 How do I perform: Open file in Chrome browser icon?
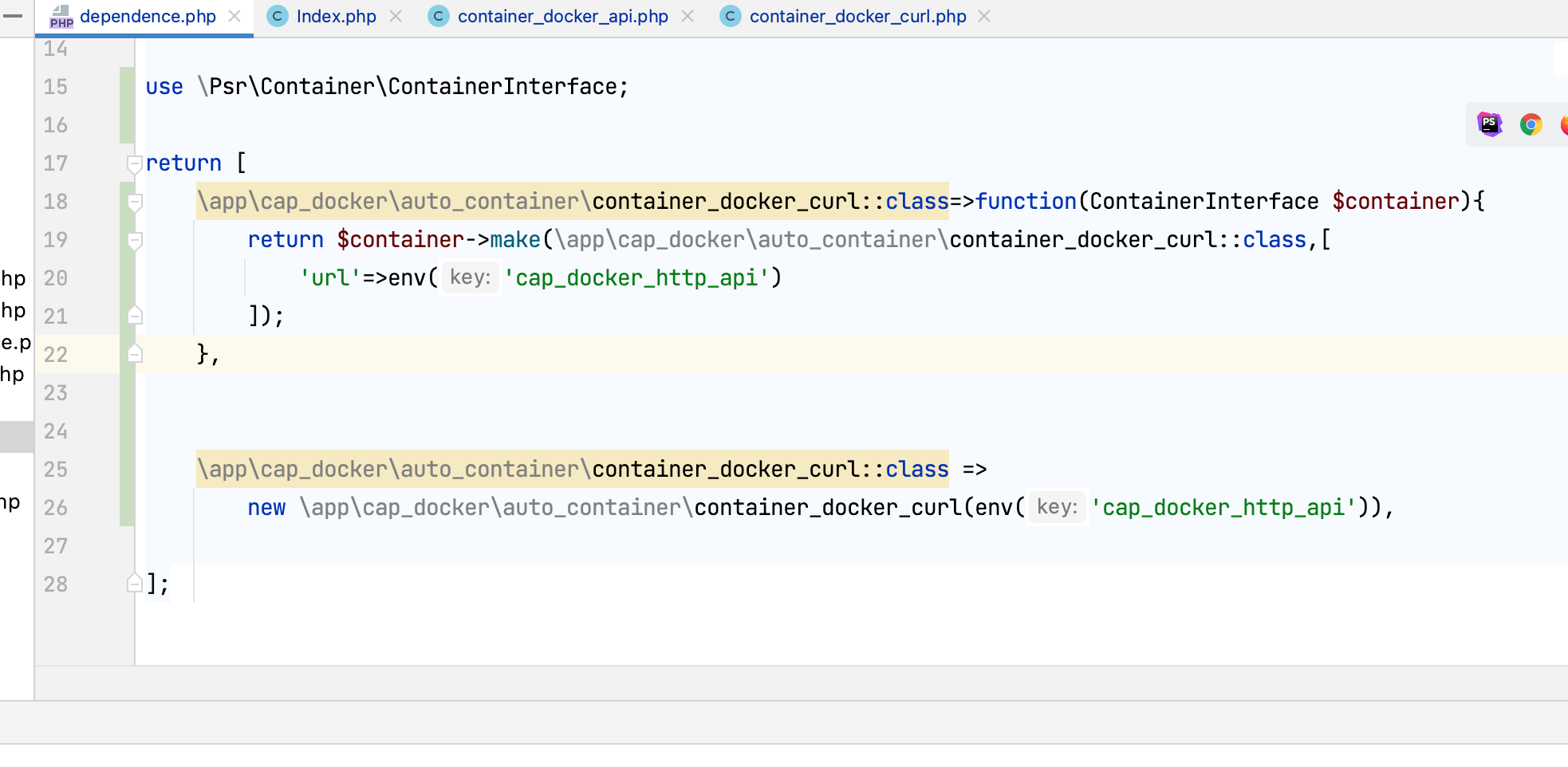tap(1531, 124)
